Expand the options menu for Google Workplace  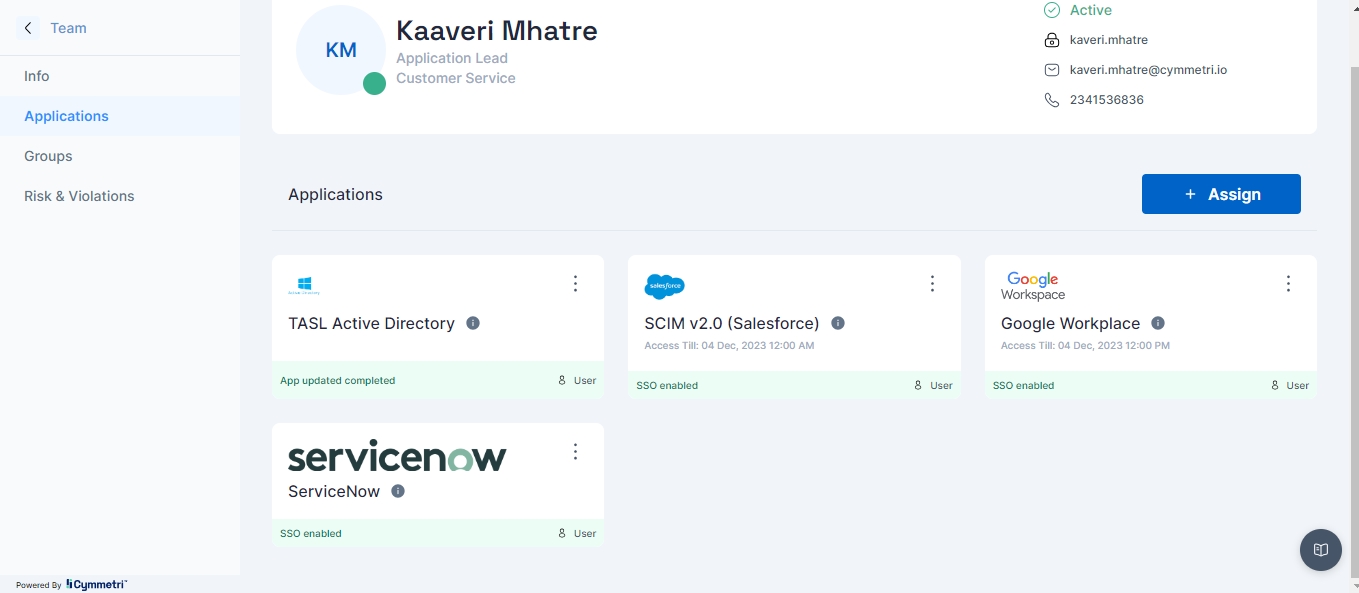coord(1288,284)
